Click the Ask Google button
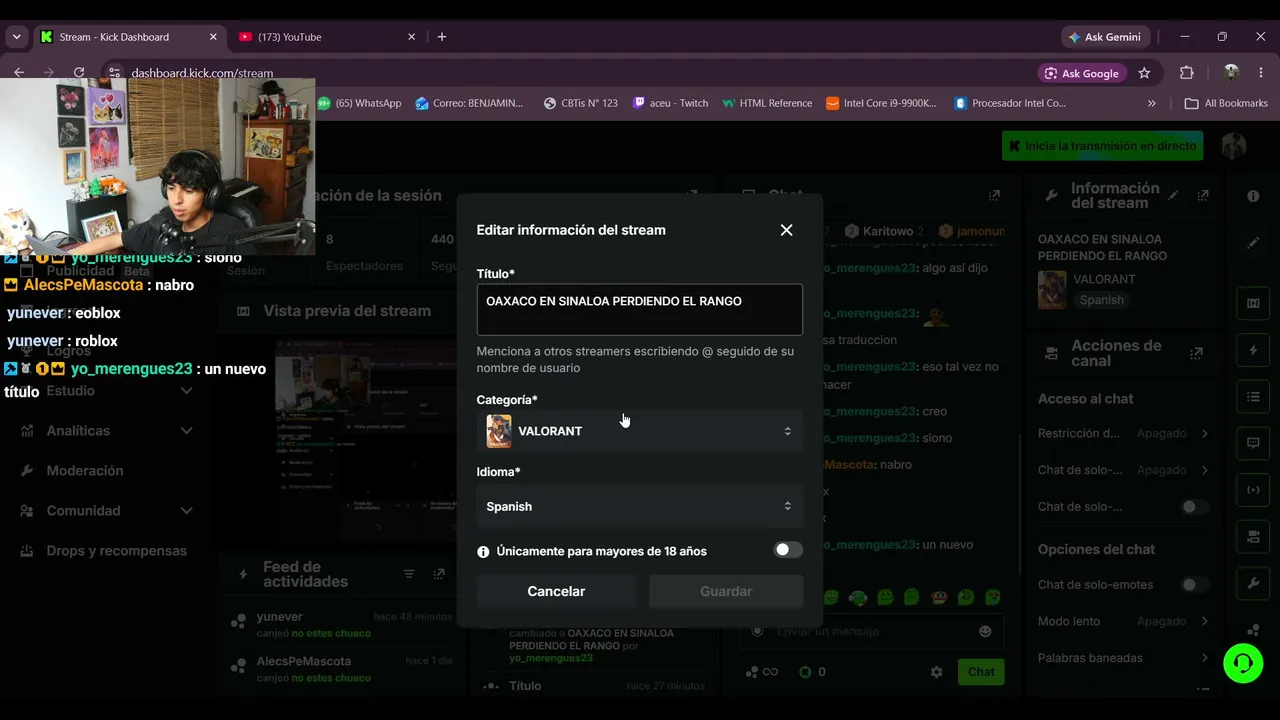The width and height of the screenshot is (1280, 720). [1083, 73]
